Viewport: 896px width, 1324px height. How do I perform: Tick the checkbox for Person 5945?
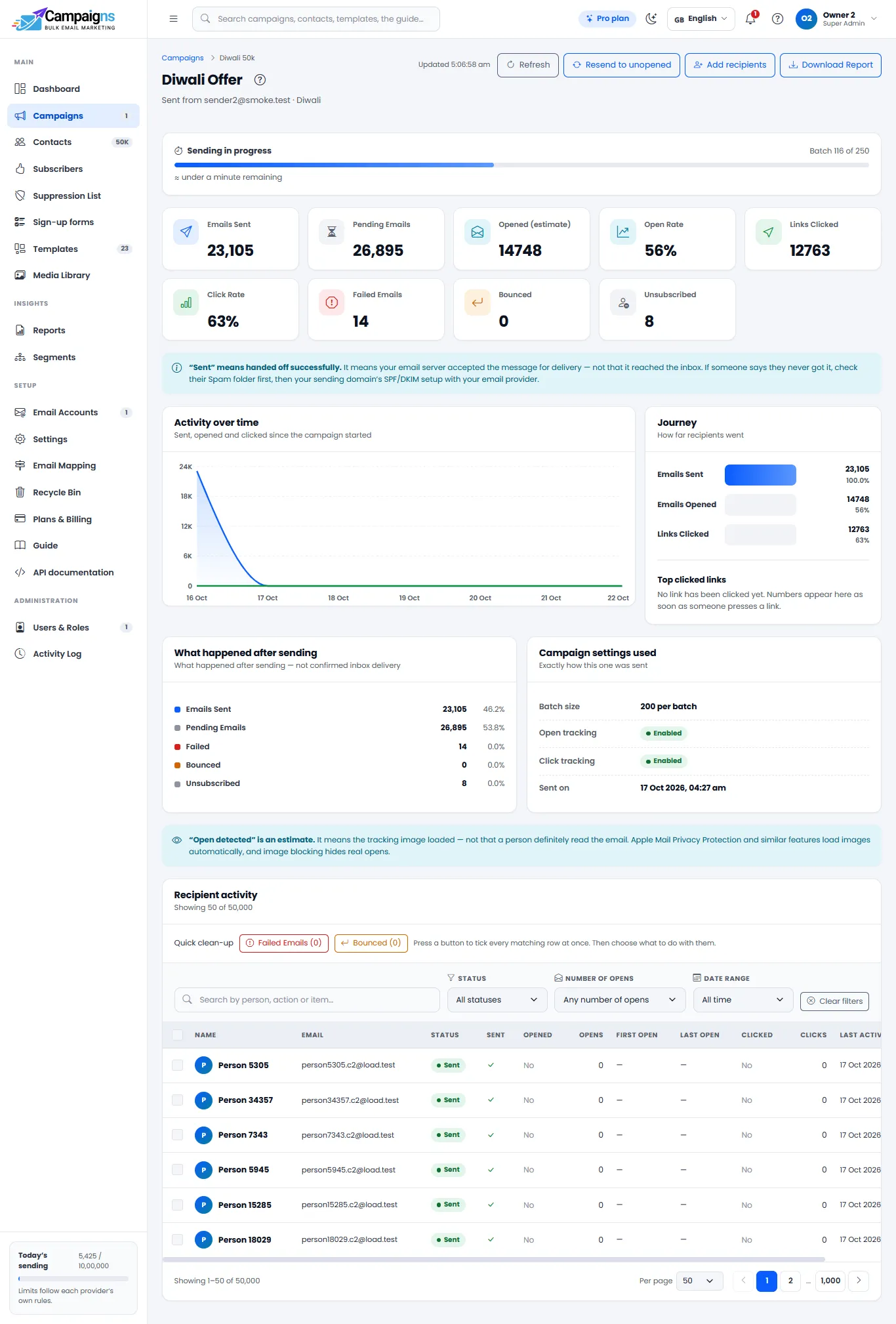[x=177, y=1170]
